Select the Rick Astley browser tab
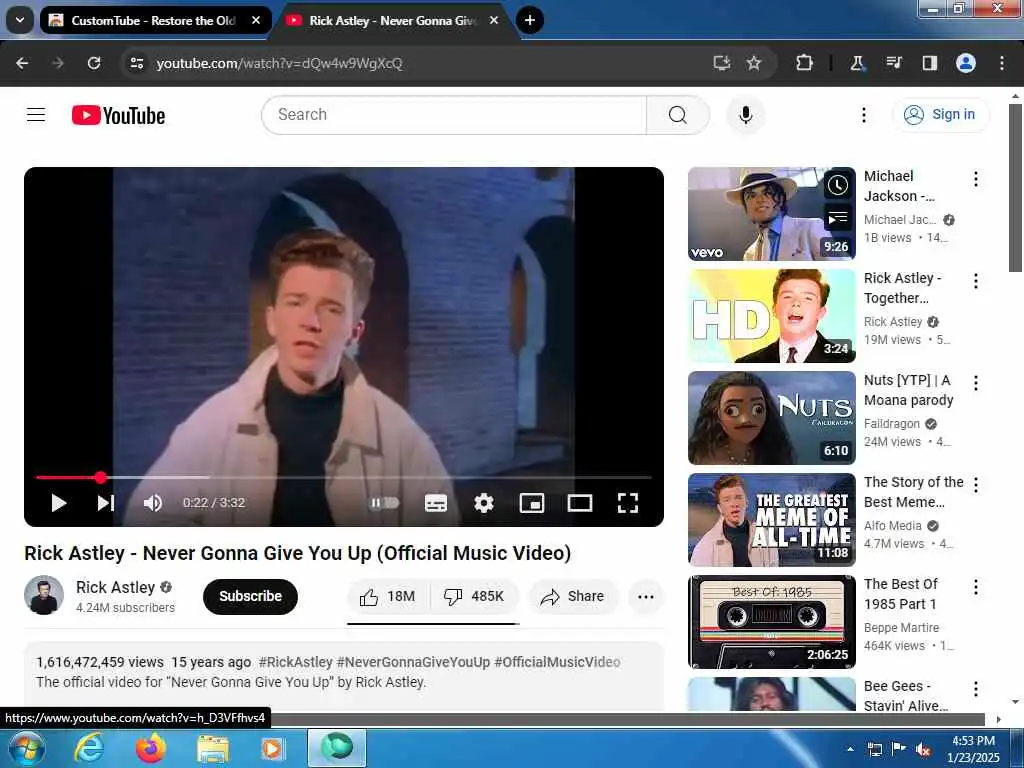 coord(394,20)
